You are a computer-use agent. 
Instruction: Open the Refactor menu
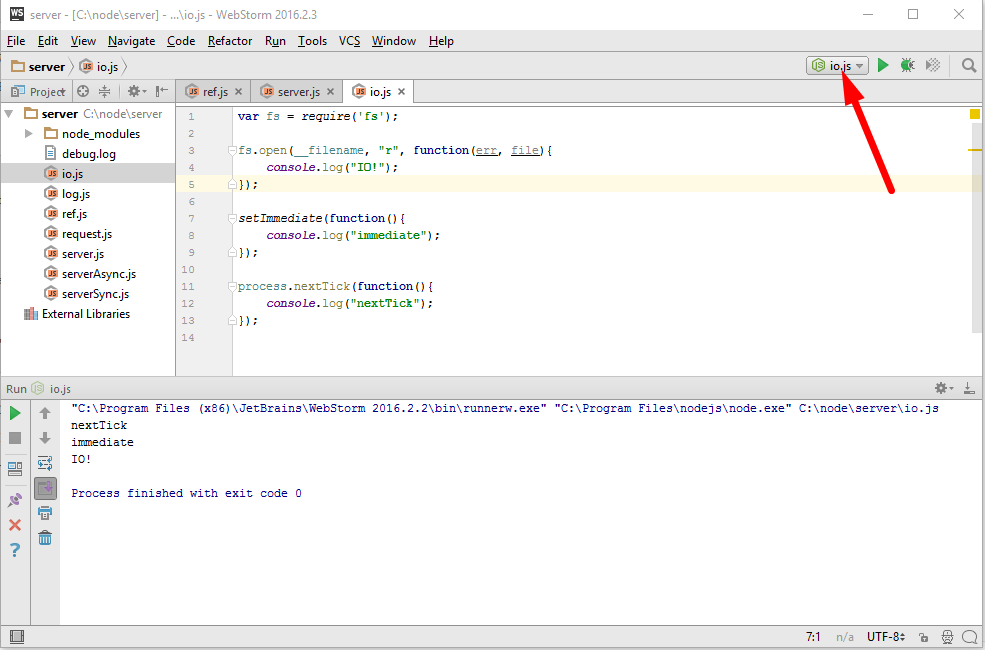click(230, 41)
